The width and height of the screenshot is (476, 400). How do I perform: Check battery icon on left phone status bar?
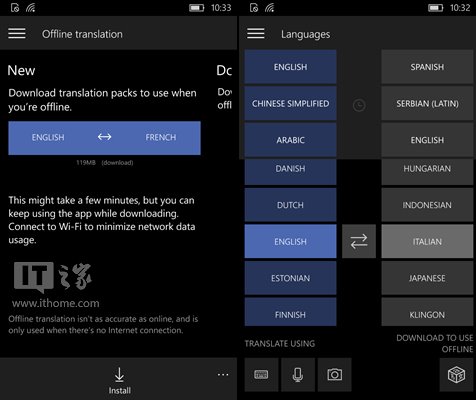coord(196,8)
